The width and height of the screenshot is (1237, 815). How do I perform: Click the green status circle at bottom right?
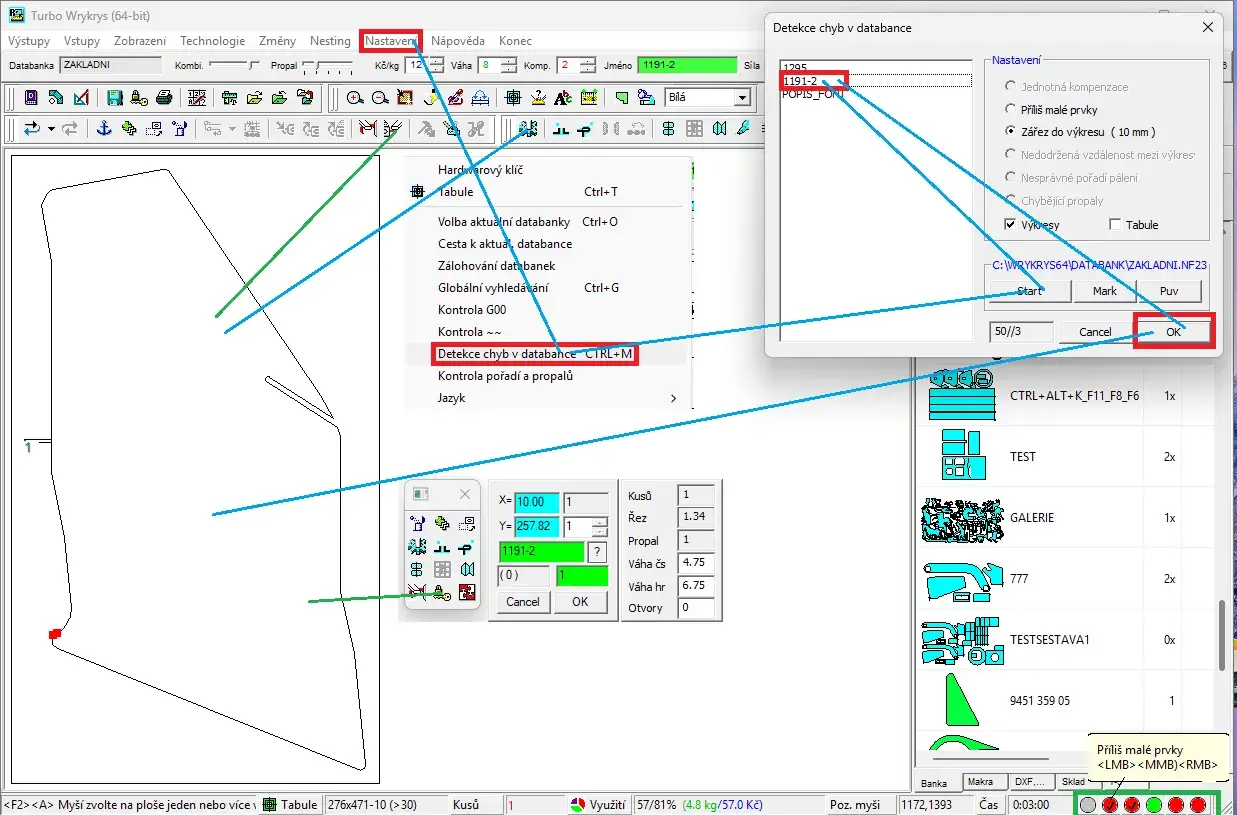1154,804
